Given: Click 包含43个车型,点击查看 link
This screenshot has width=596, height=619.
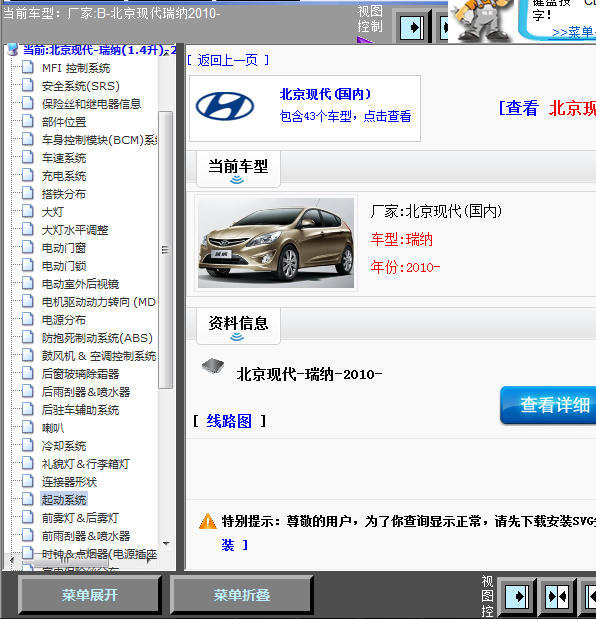Looking at the screenshot, I should point(346,116).
